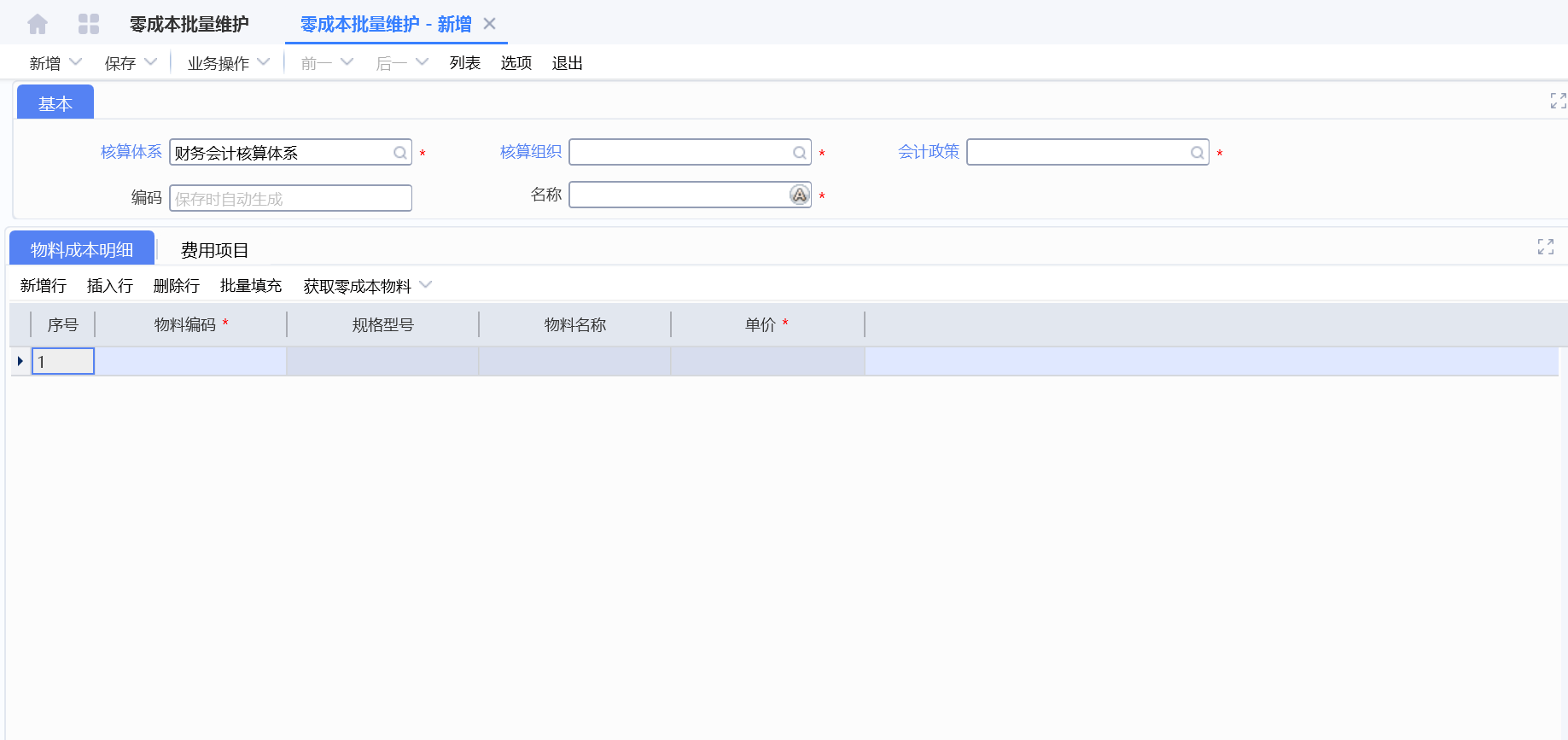Open the 基本 tab
The width and height of the screenshot is (1568, 740).
[x=55, y=103]
